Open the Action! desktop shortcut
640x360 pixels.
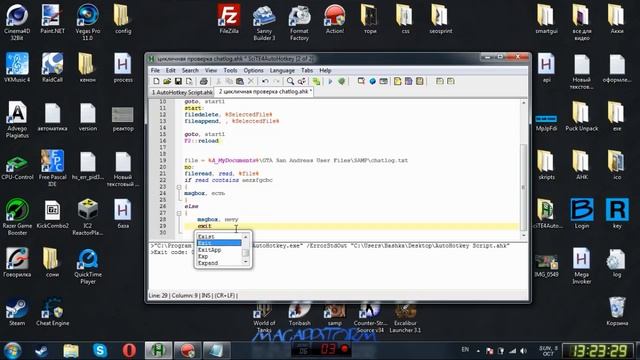[335, 19]
